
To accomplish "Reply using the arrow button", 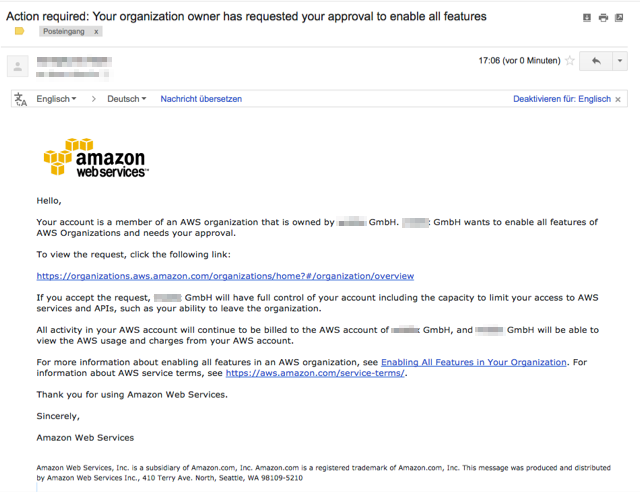I will (596, 61).
